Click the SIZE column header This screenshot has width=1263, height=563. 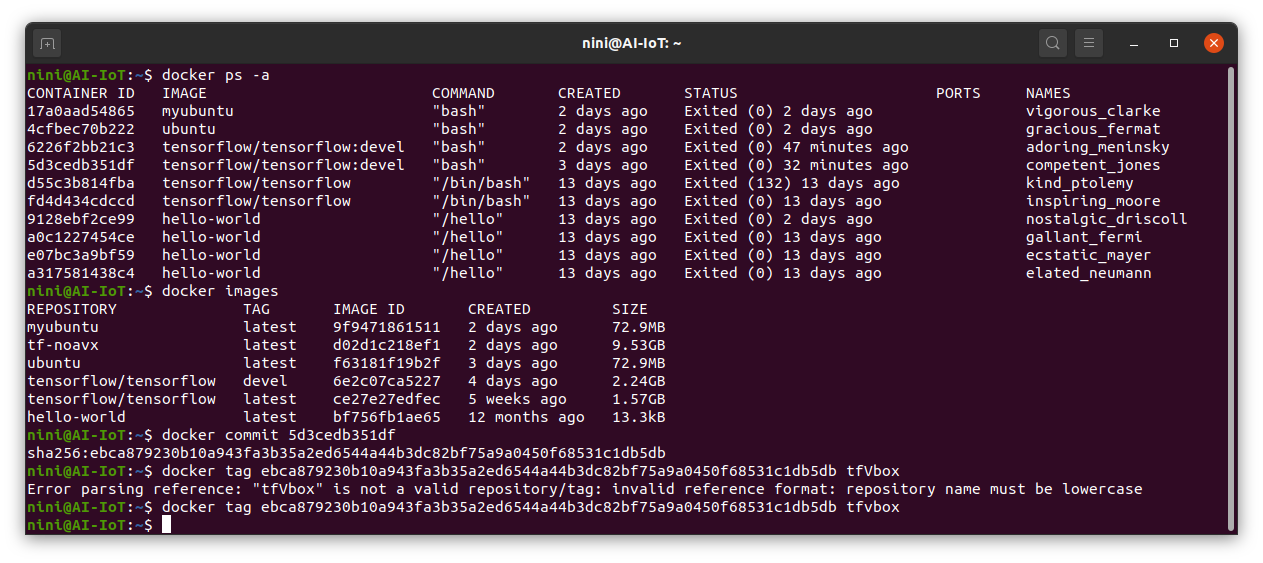630,309
